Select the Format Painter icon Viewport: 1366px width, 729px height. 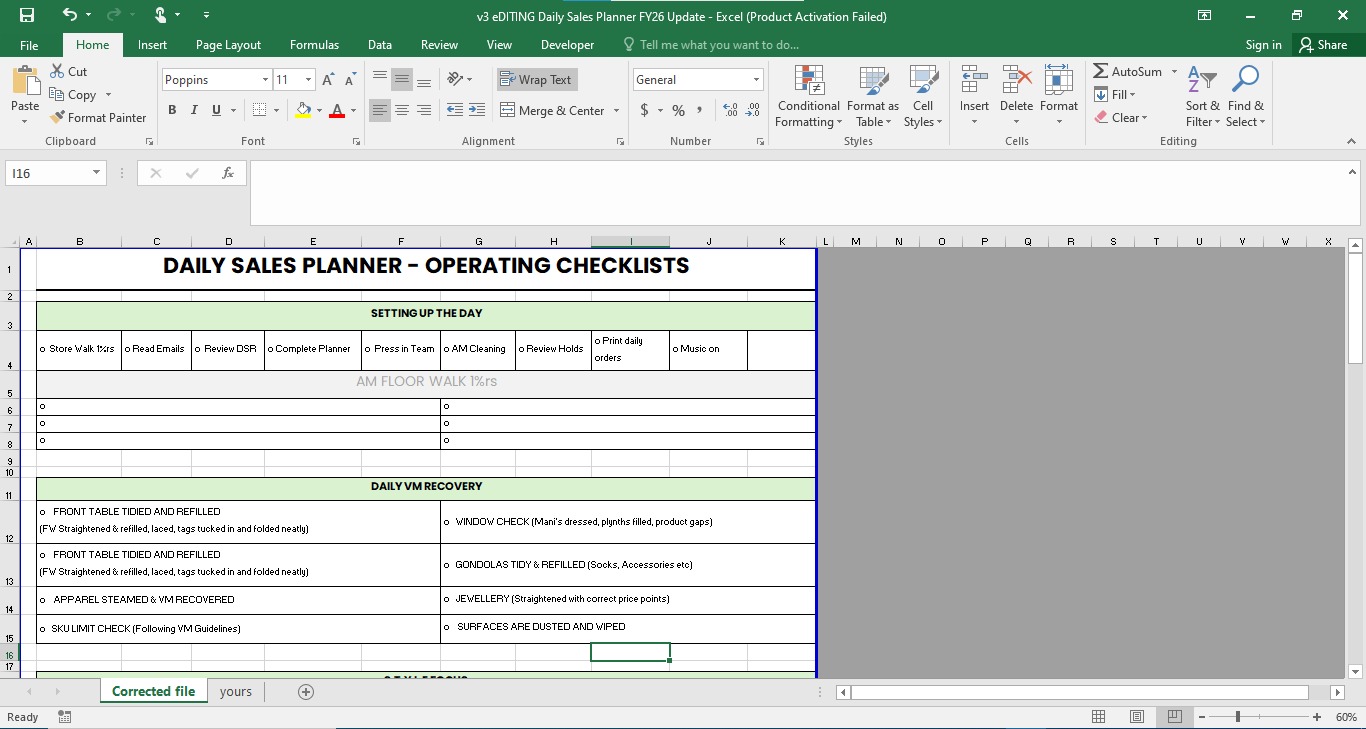58,117
